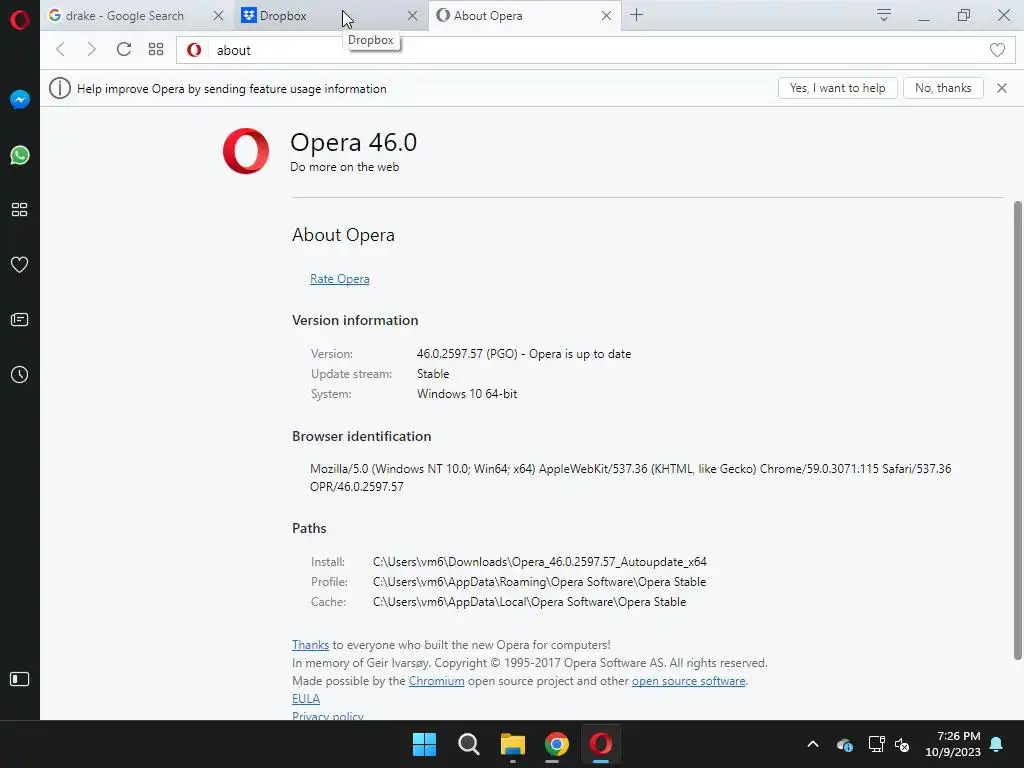
Task: Click the muted volume tray icon
Action: click(902, 744)
